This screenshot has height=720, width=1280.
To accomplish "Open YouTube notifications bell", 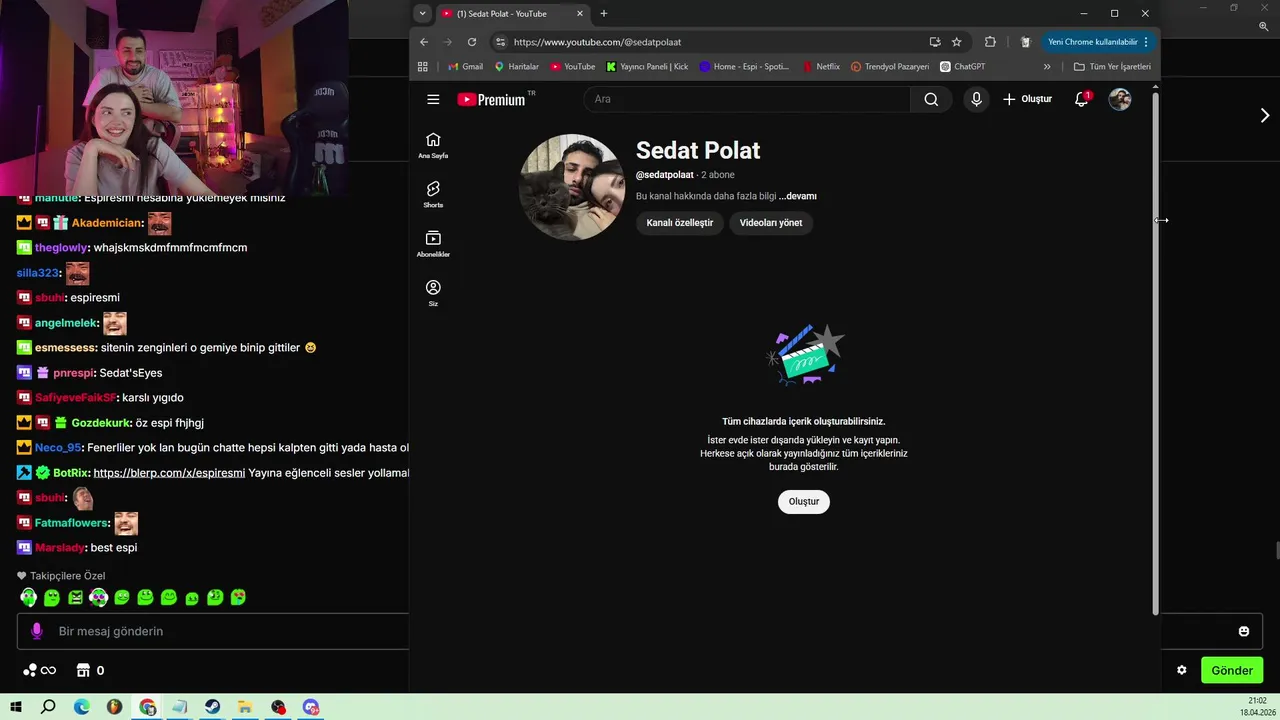I will [x=1081, y=99].
